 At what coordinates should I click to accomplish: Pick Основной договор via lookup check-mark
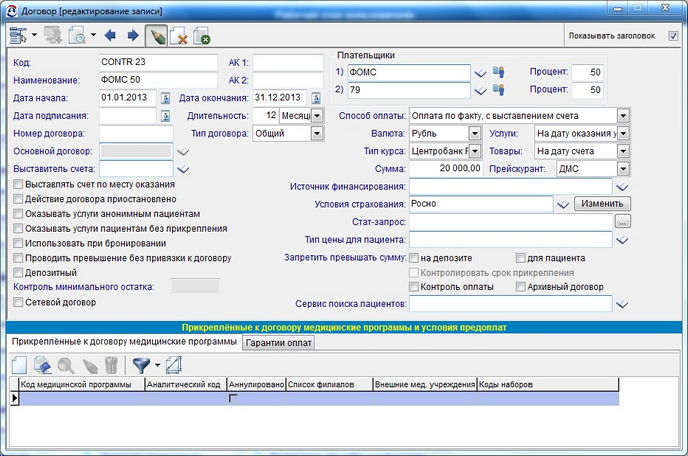pos(183,151)
